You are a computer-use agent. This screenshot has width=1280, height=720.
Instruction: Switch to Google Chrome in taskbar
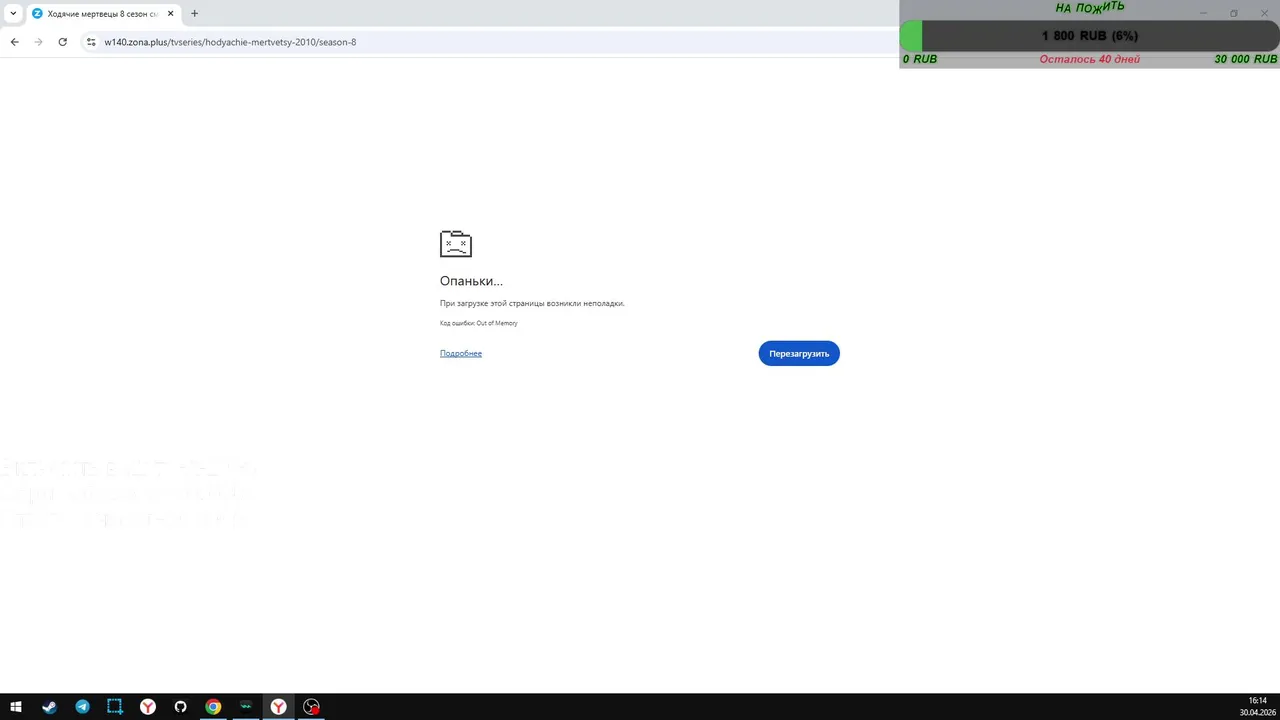[213, 707]
